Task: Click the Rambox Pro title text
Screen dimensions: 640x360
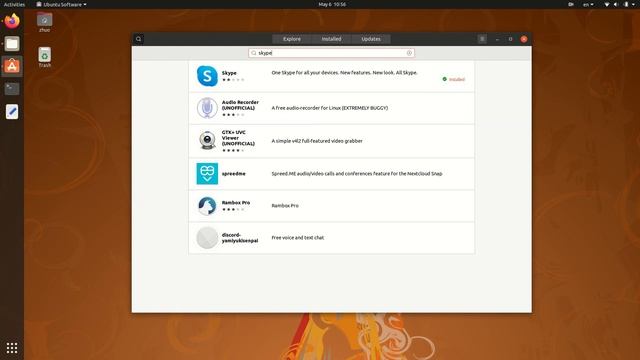Action: coord(236,202)
